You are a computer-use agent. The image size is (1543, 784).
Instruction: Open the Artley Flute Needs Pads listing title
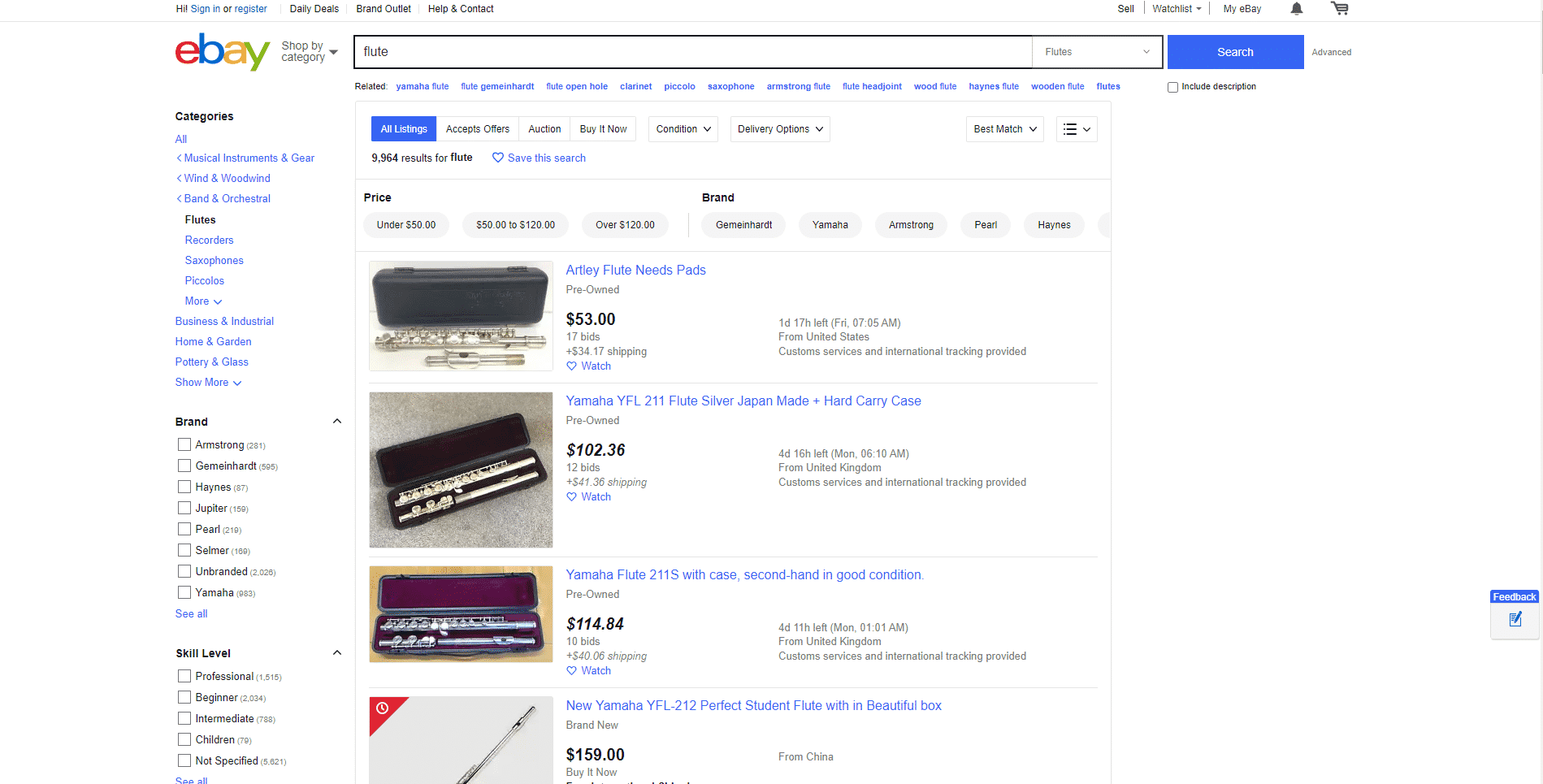(636, 271)
